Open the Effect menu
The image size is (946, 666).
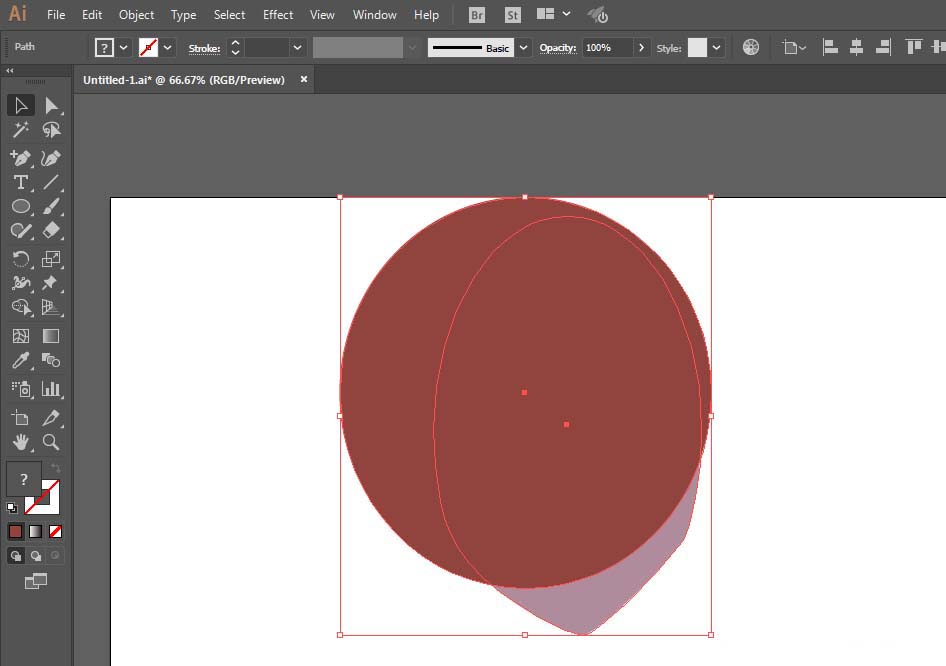point(278,14)
